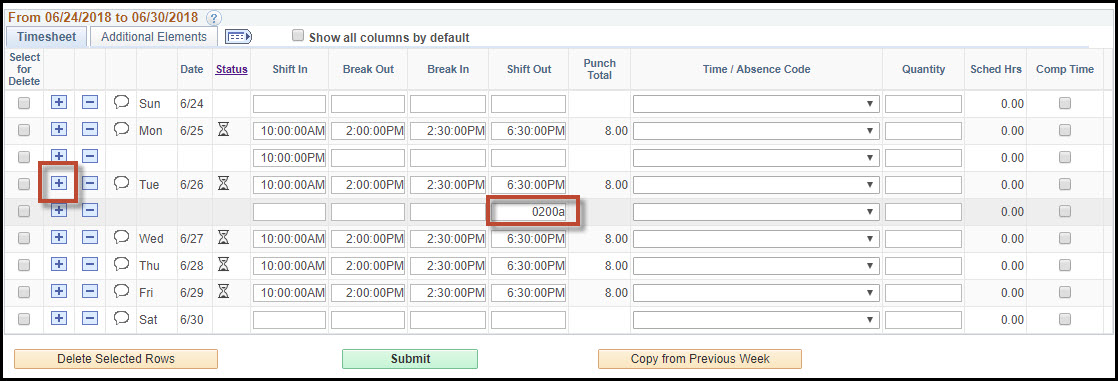The width and height of the screenshot is (1118, 381).
Task: Open Time / Absence Code dropdown for Thu 6/28
Action: pyautogui.click(x=756, y=265)
